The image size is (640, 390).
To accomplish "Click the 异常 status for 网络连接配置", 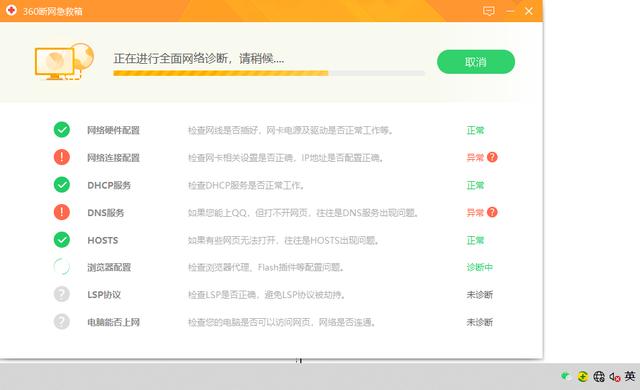I will point(475,157).
